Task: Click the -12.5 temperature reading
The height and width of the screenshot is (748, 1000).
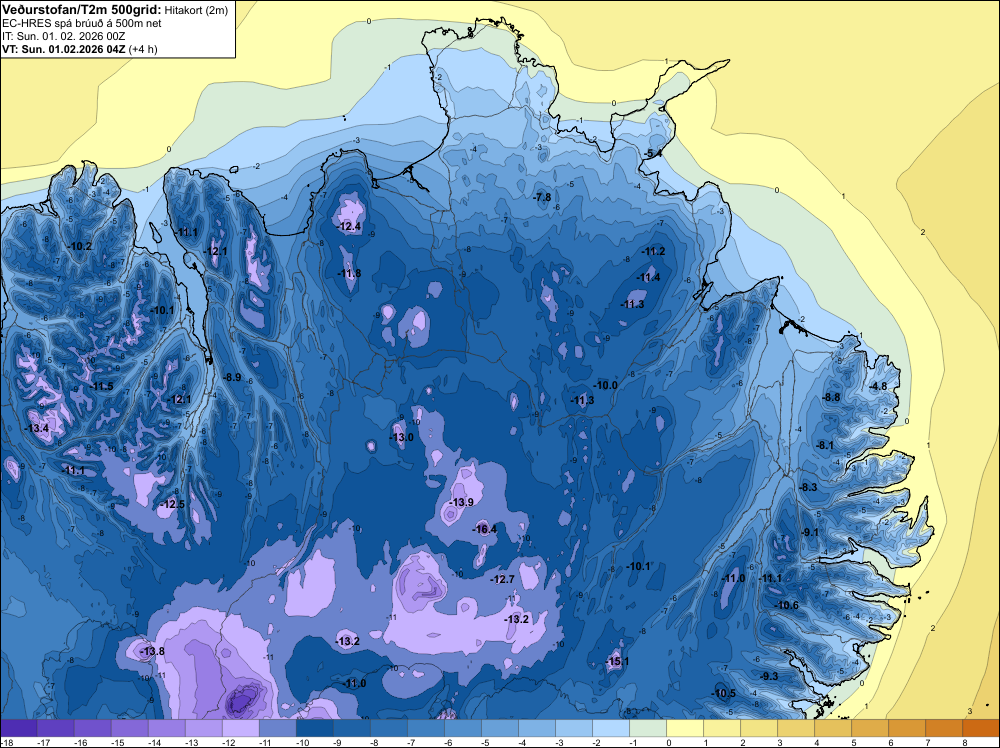Action: (172, 504)
